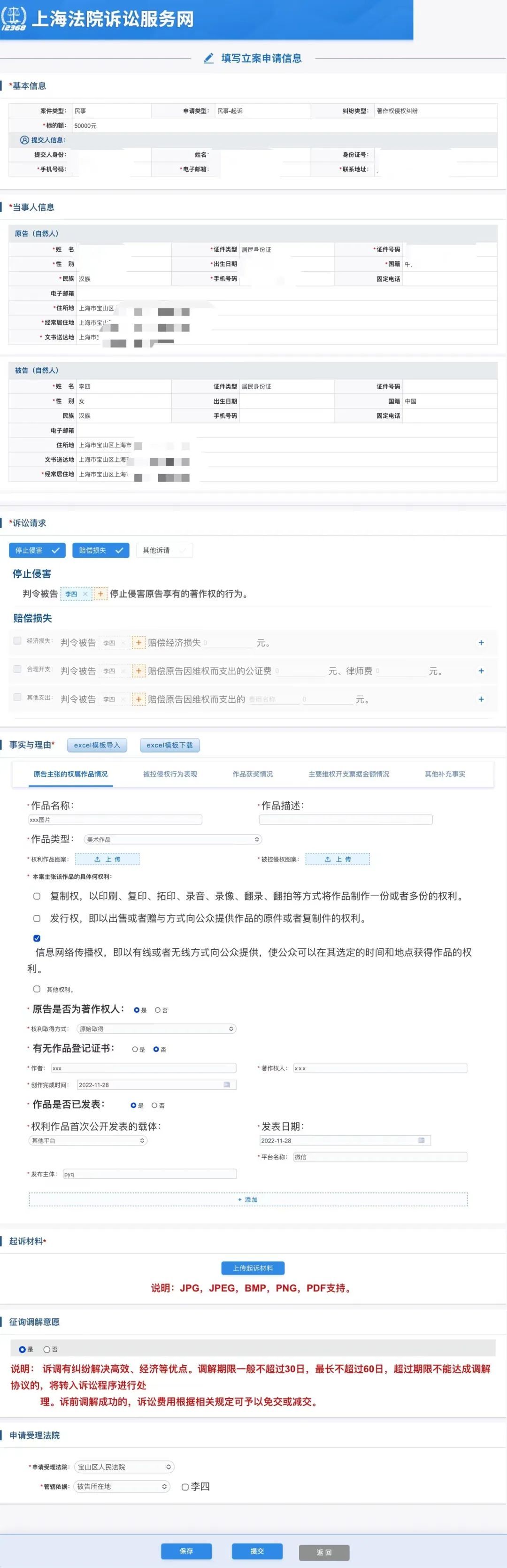
Task: Upload a file for 权利作品图案
Action: click(107, 860)
